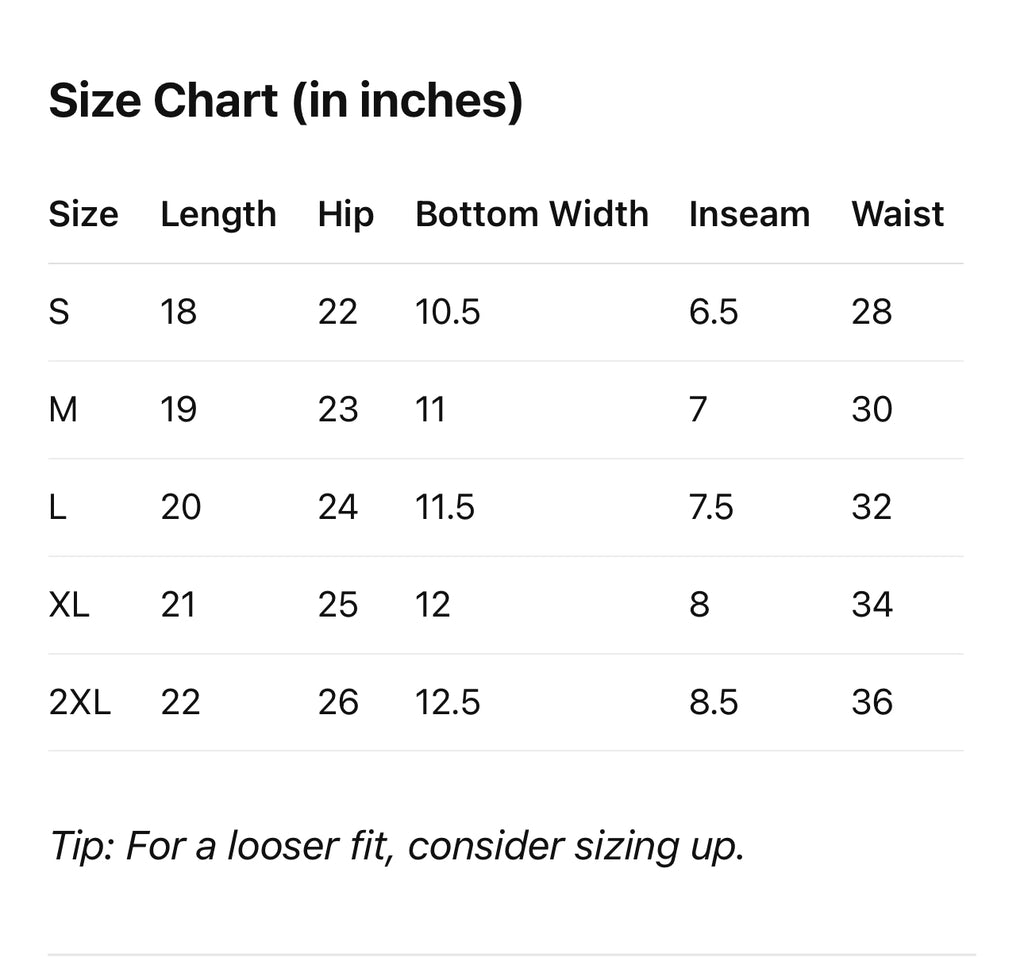1024x957 pixels.
Task: Click the Waist column header
Action: [x=897, y=214]
